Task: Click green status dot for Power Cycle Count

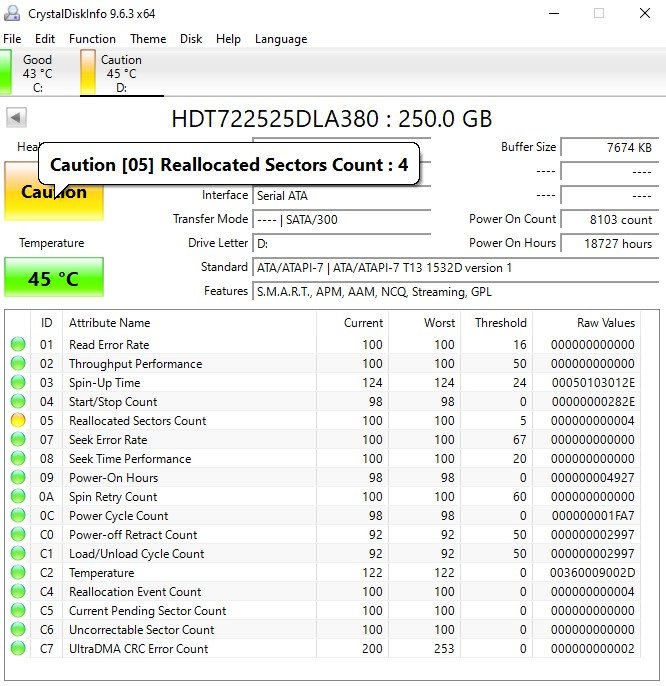Action: [x=18, y=515]
